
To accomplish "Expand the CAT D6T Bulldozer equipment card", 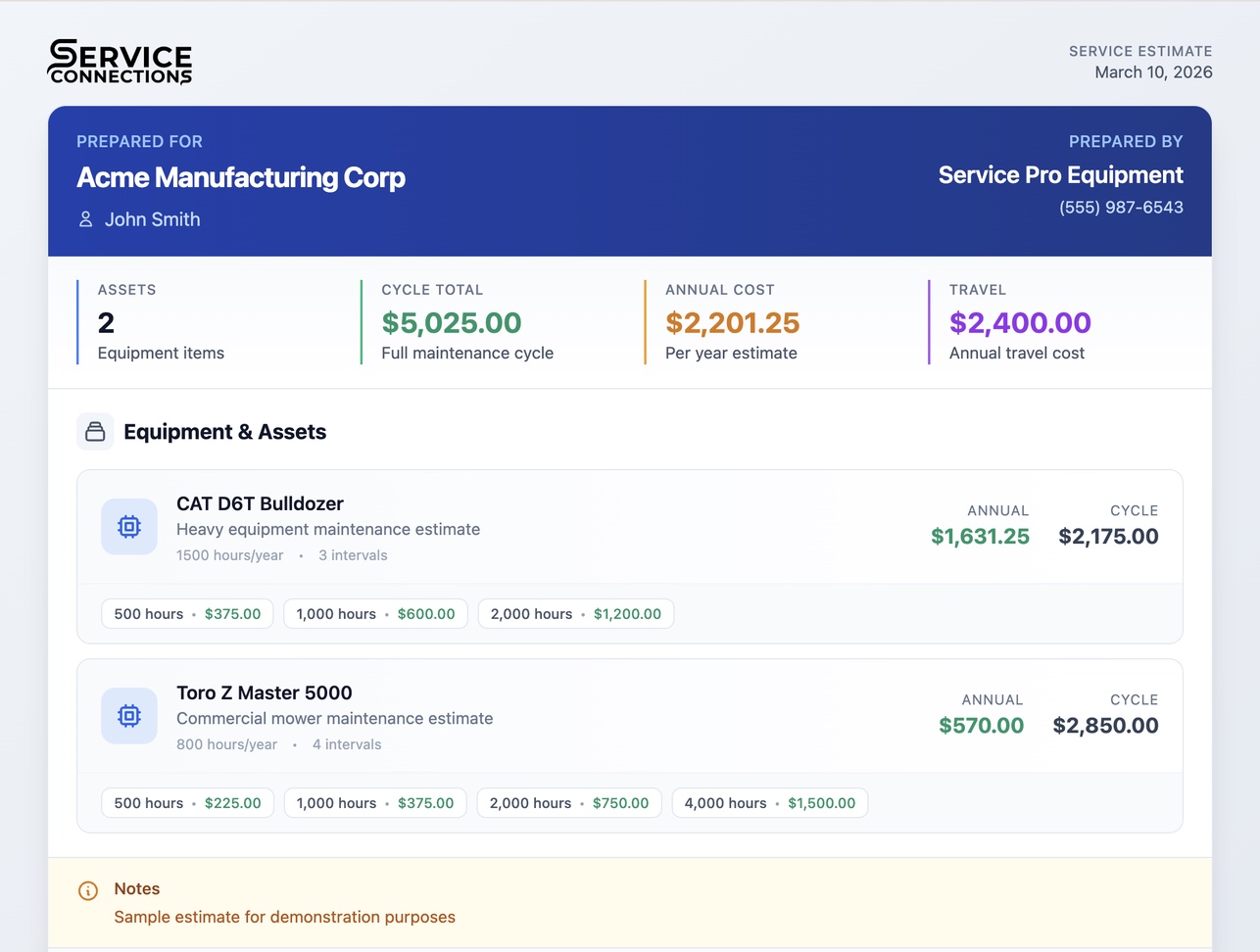I will (x=627, y=526).
